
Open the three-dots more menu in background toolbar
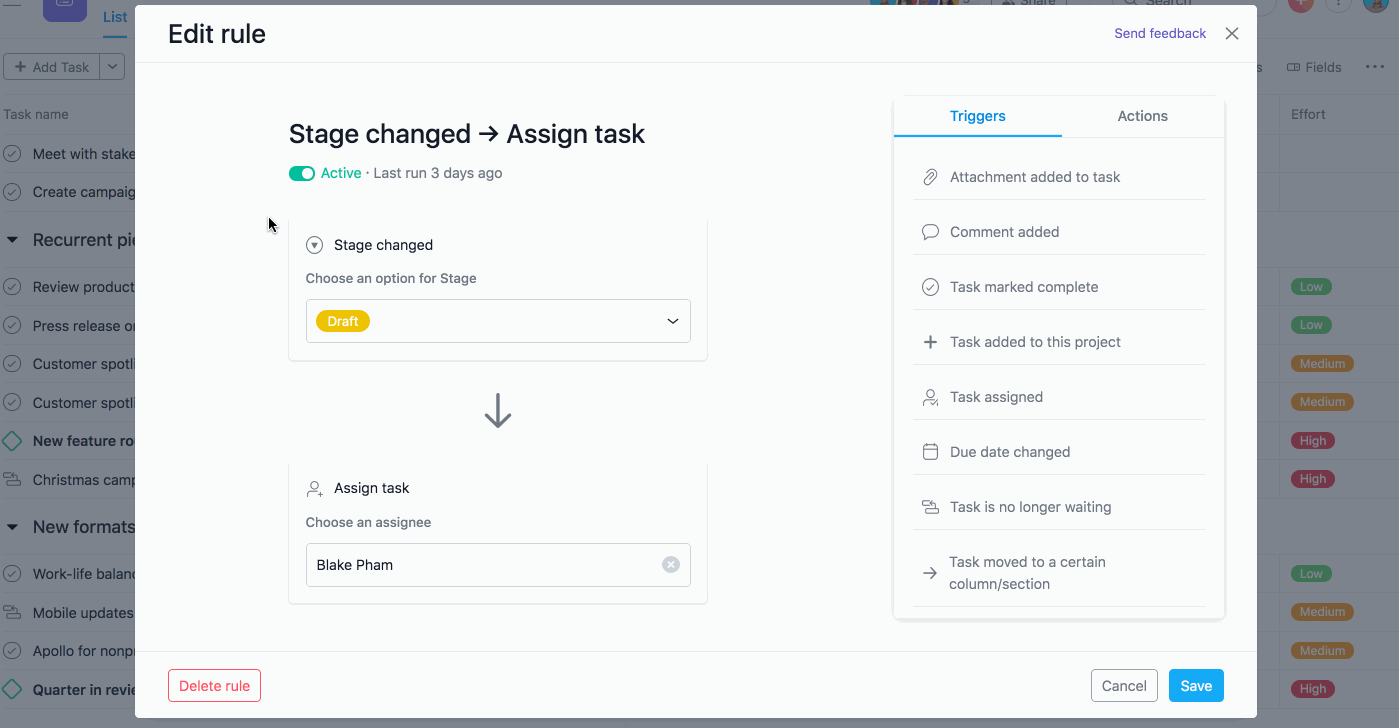click(1374, 67)
